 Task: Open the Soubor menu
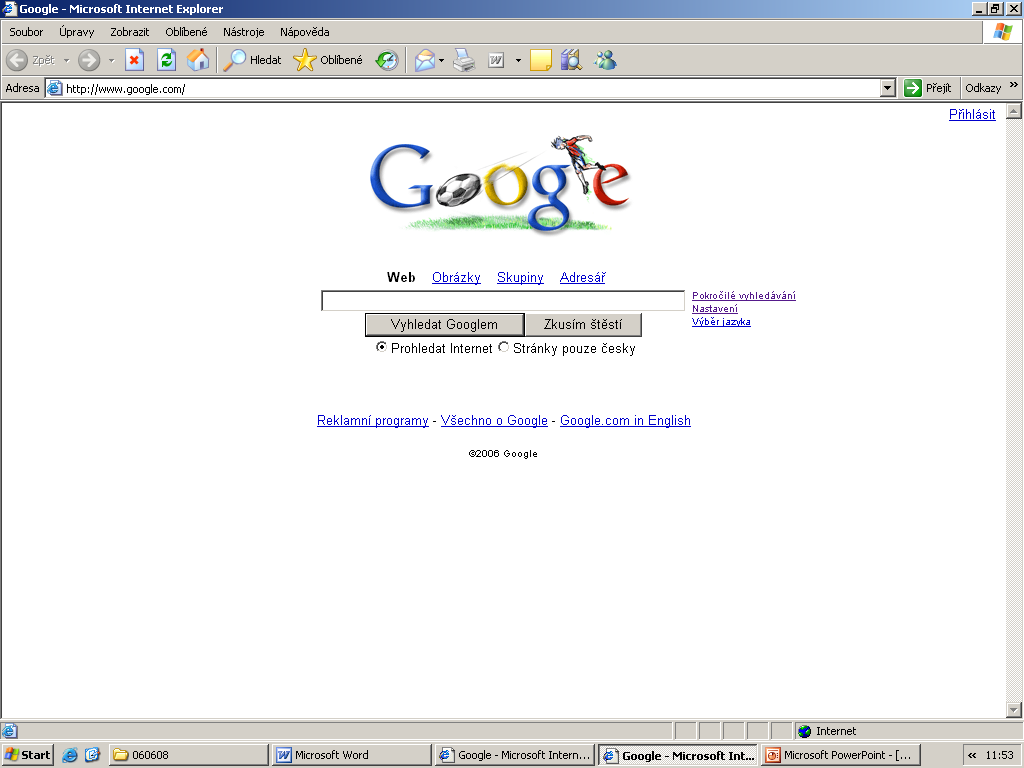point(26,32)
